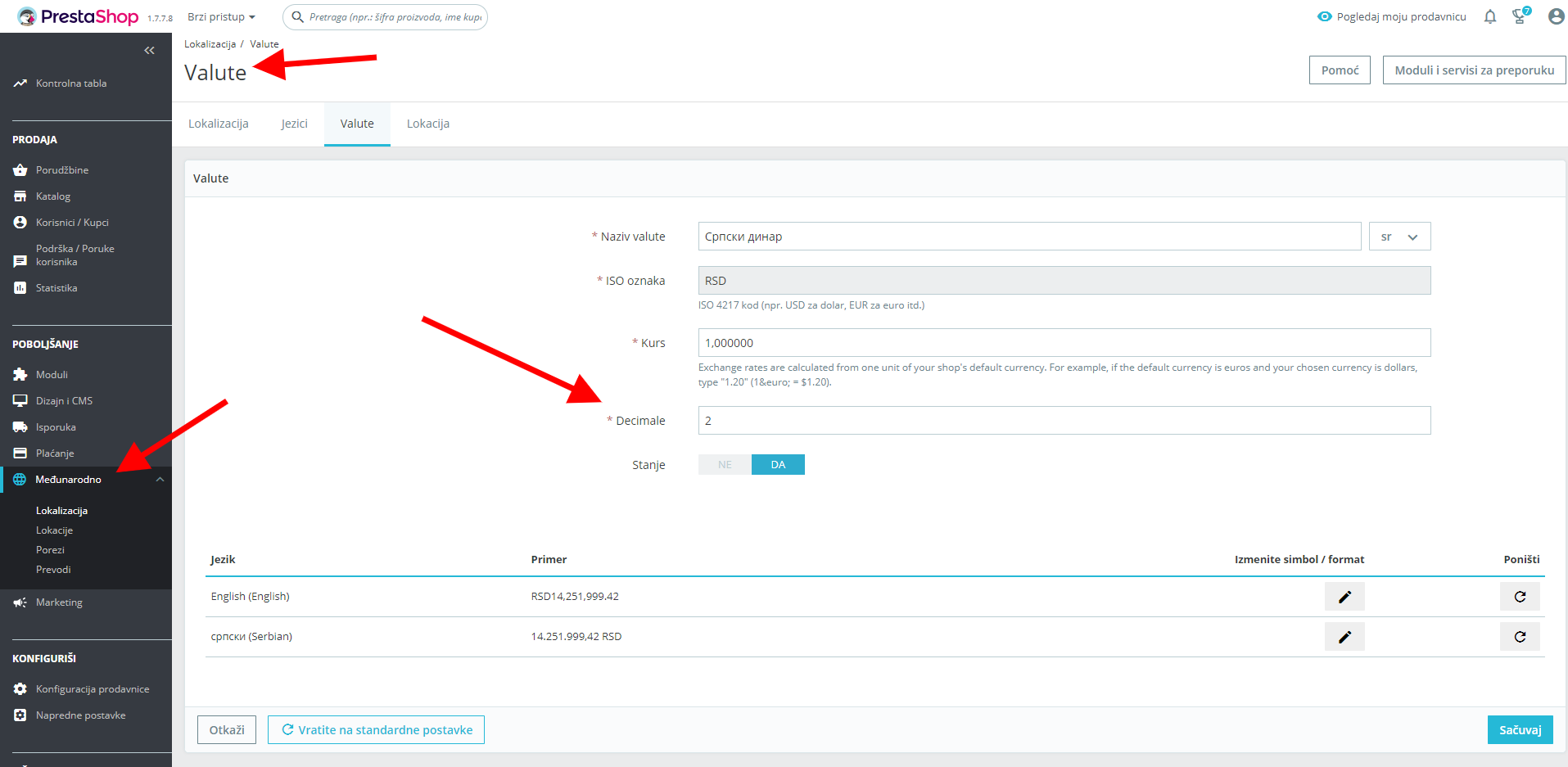Click the Međunarodno globe icon

point(20,480)
